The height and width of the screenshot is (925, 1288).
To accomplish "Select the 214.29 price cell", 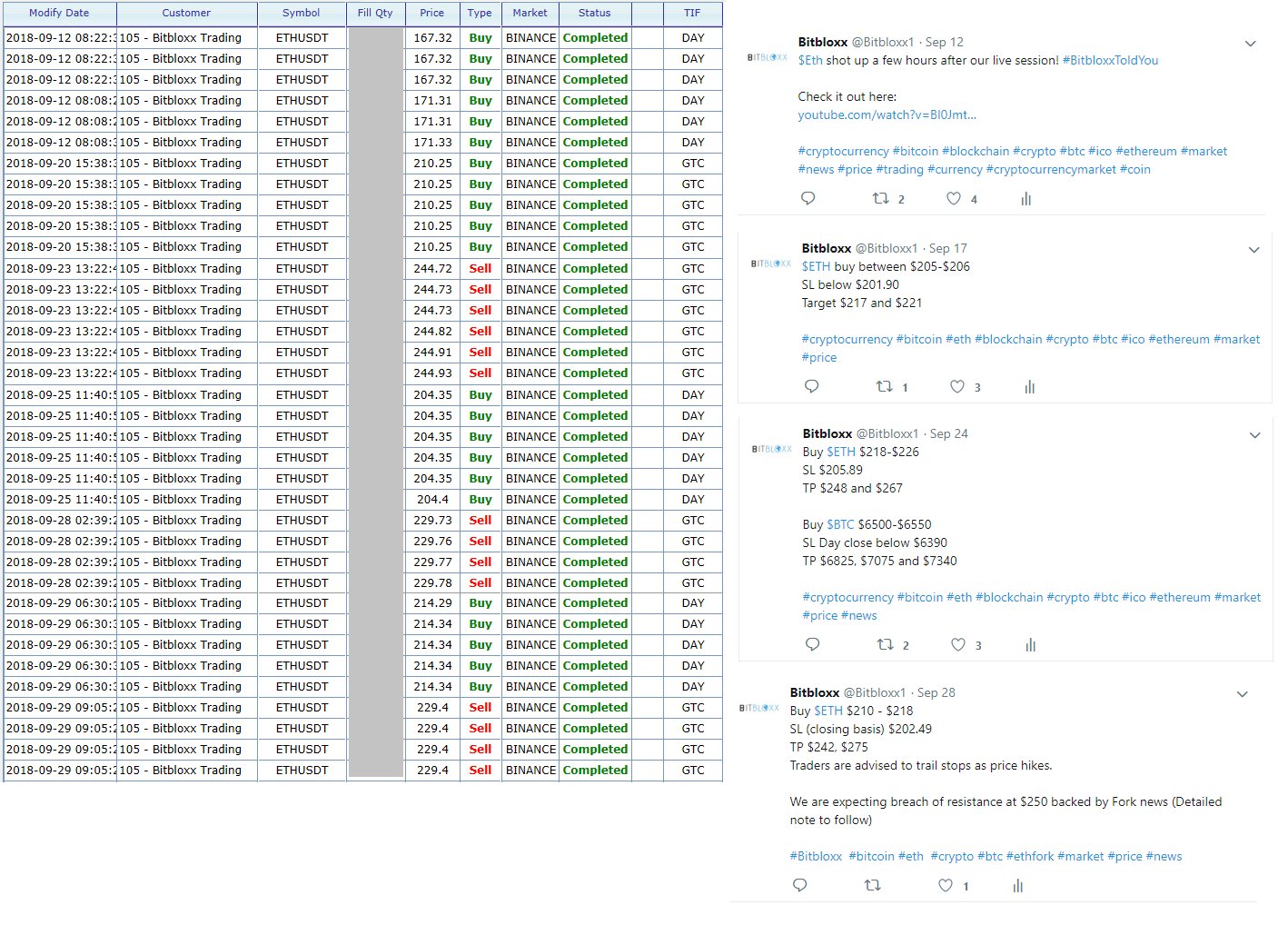I will click(432, 603).
